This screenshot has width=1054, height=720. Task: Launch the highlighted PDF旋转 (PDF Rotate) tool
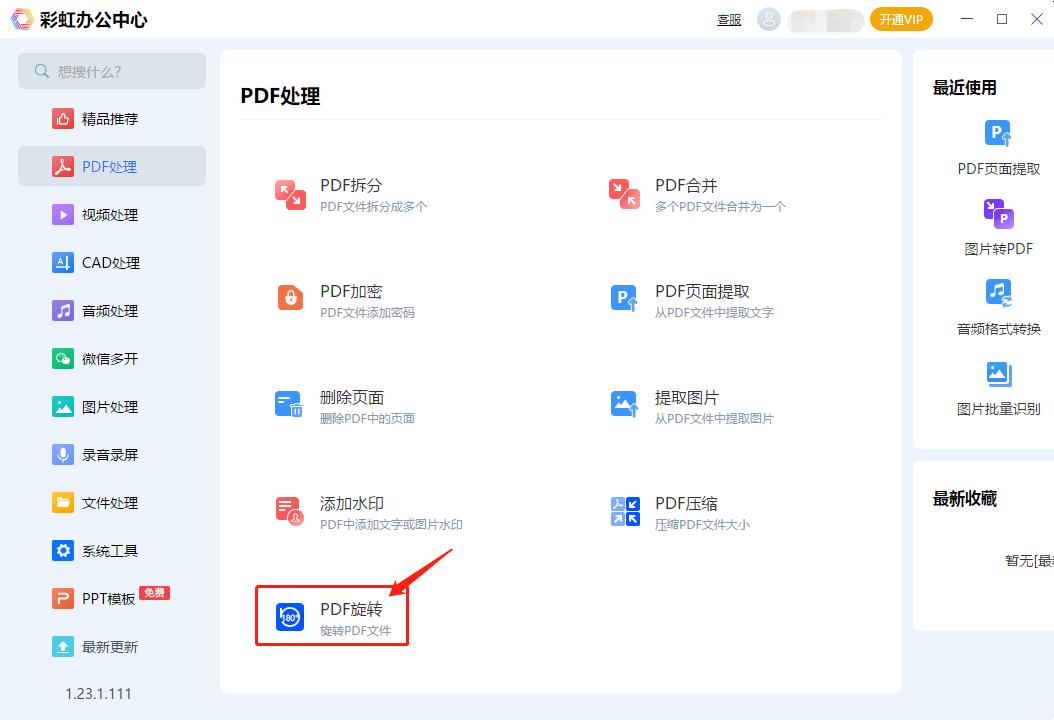click(330, 615)
